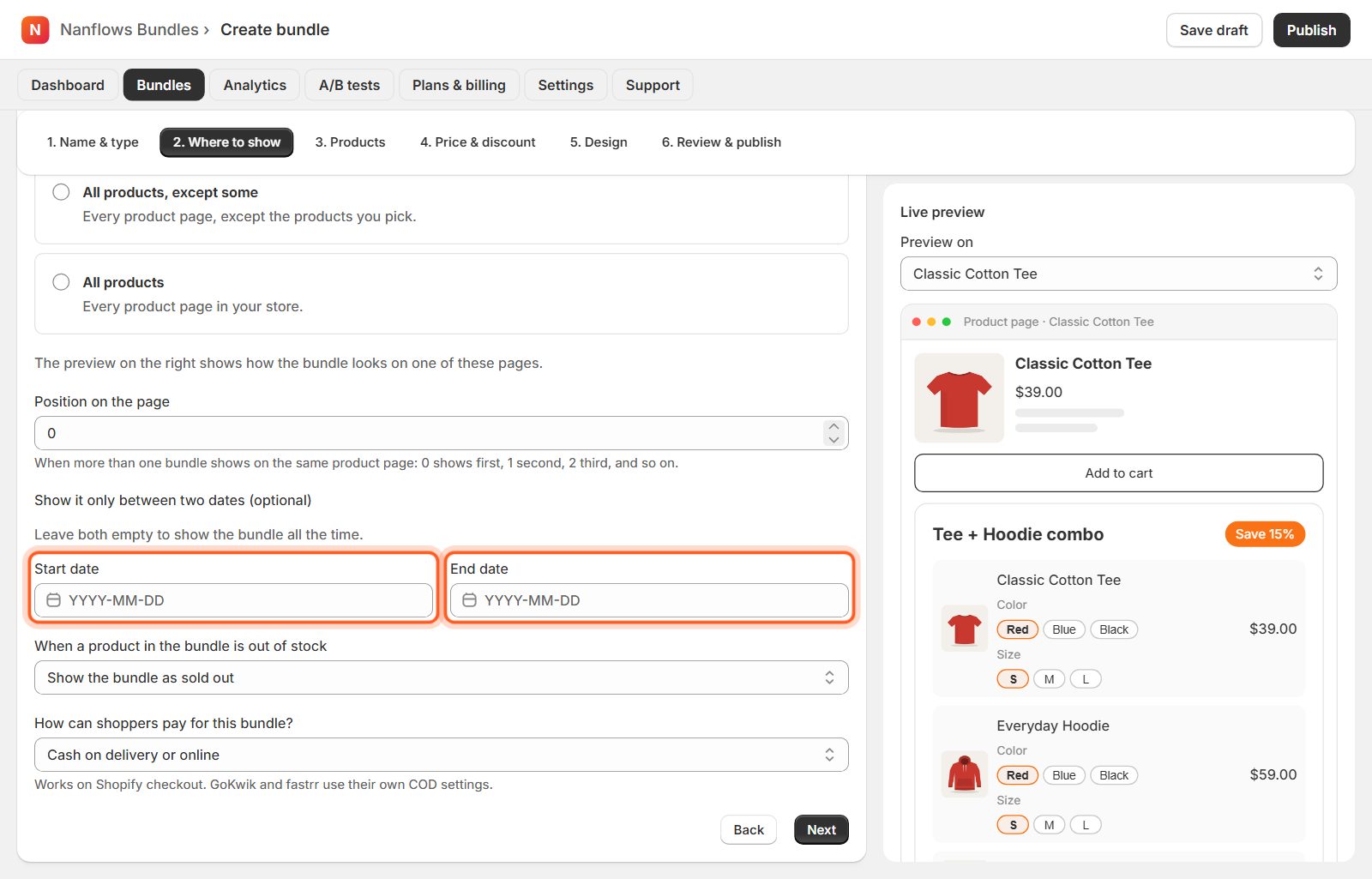Click the red t-shirt product image
1372x879 pixels.
pos(960,398)
